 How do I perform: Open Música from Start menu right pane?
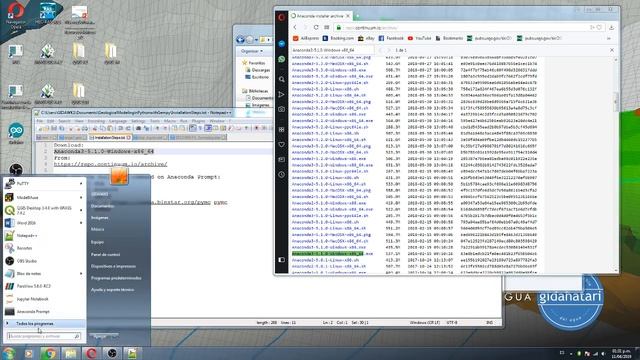[x=98, y=229]
